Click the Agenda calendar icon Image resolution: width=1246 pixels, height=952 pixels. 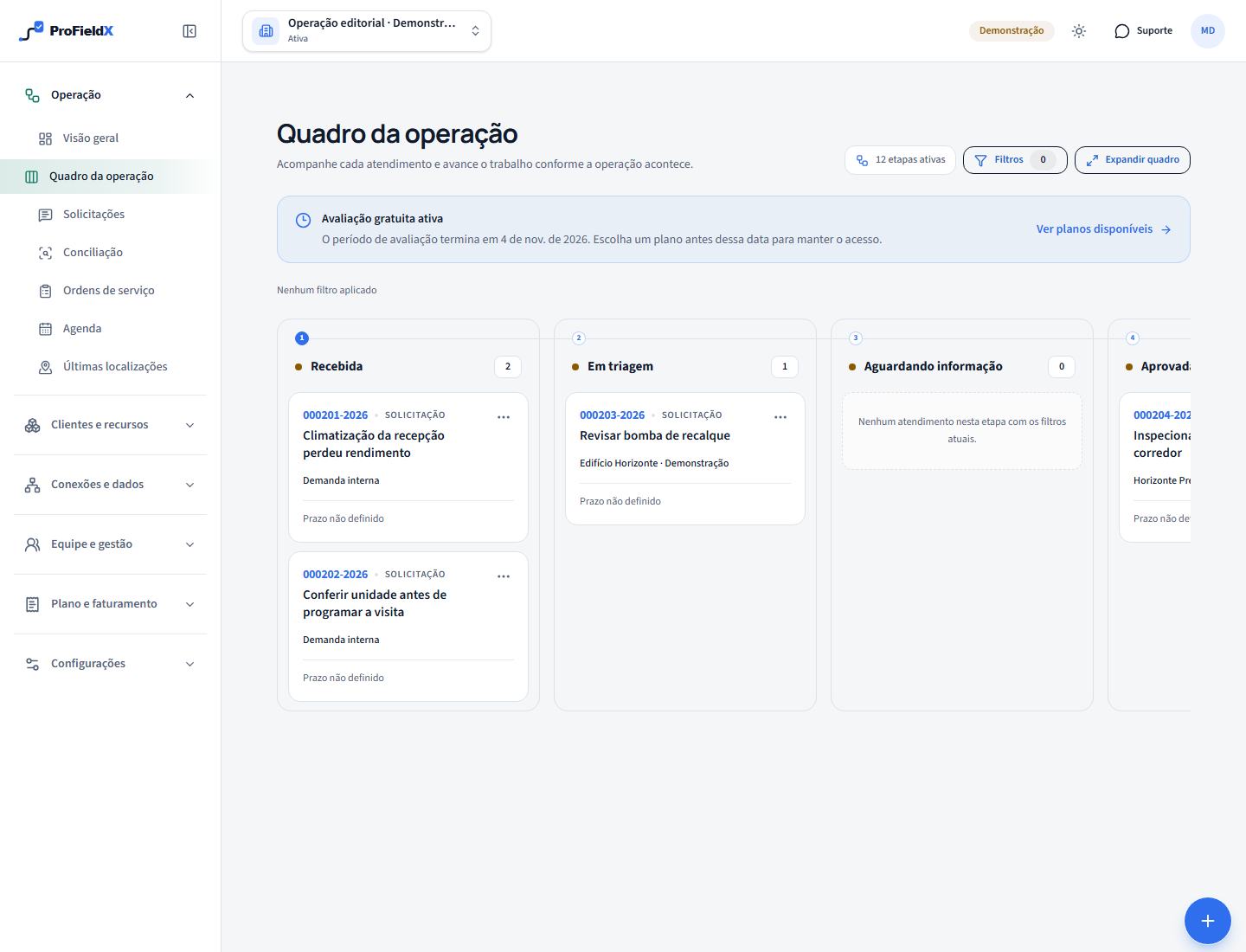pos(46,329)
